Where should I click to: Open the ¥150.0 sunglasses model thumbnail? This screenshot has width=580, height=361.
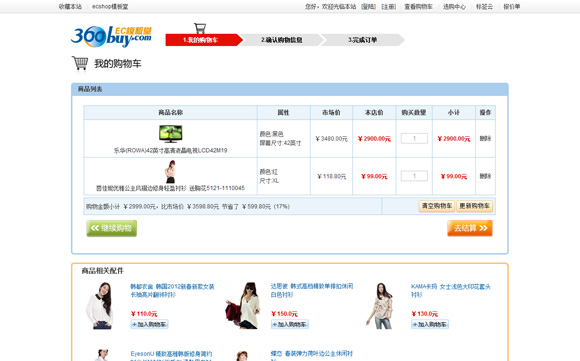pyautogui.click(x=243, y=306)
